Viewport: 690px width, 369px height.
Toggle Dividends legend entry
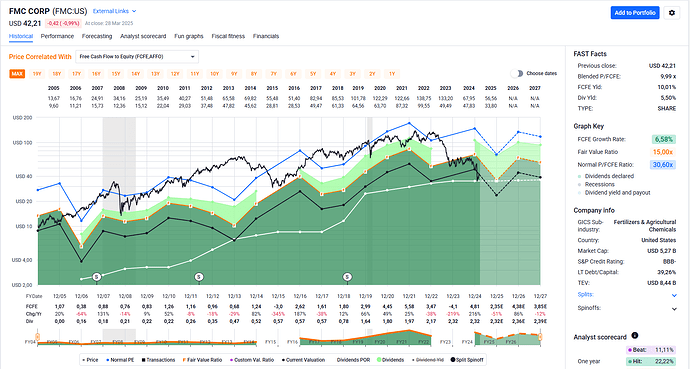tap(391, 360)
